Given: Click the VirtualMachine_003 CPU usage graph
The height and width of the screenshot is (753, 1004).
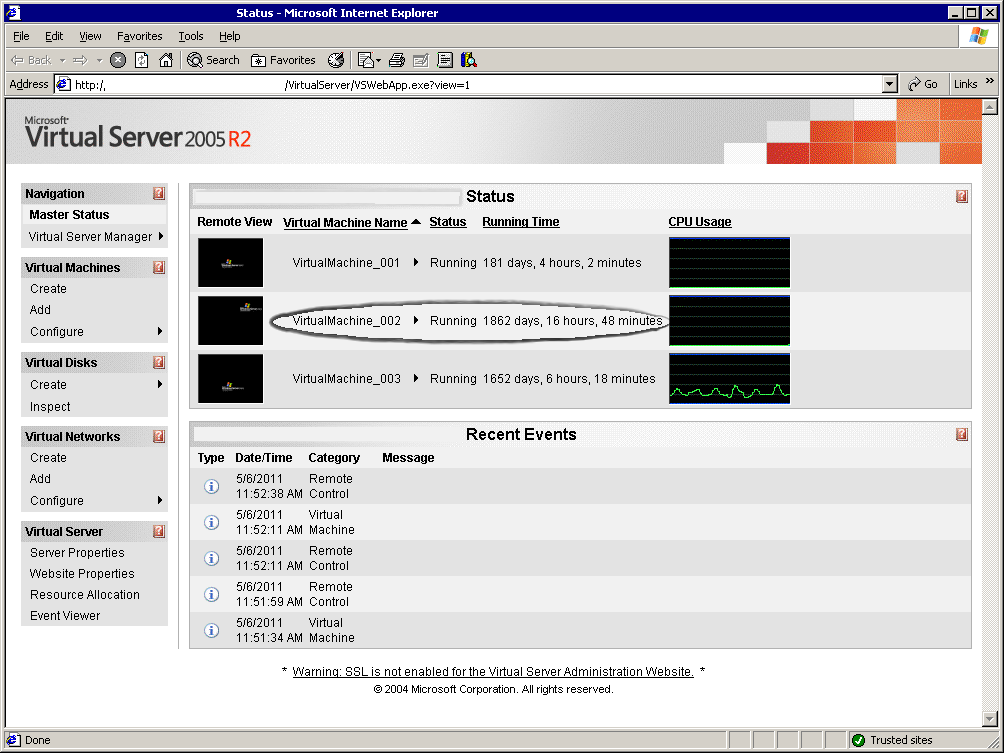Looking at the screenshot, I should point(729,379).
